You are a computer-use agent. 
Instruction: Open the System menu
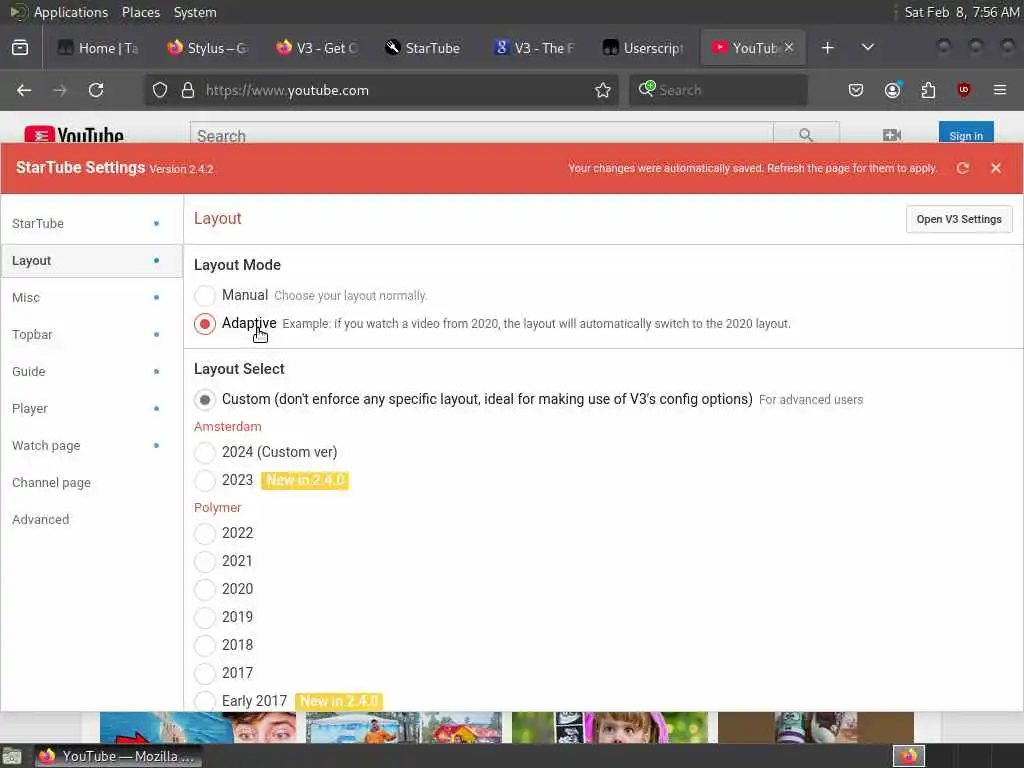pos(195,12)
